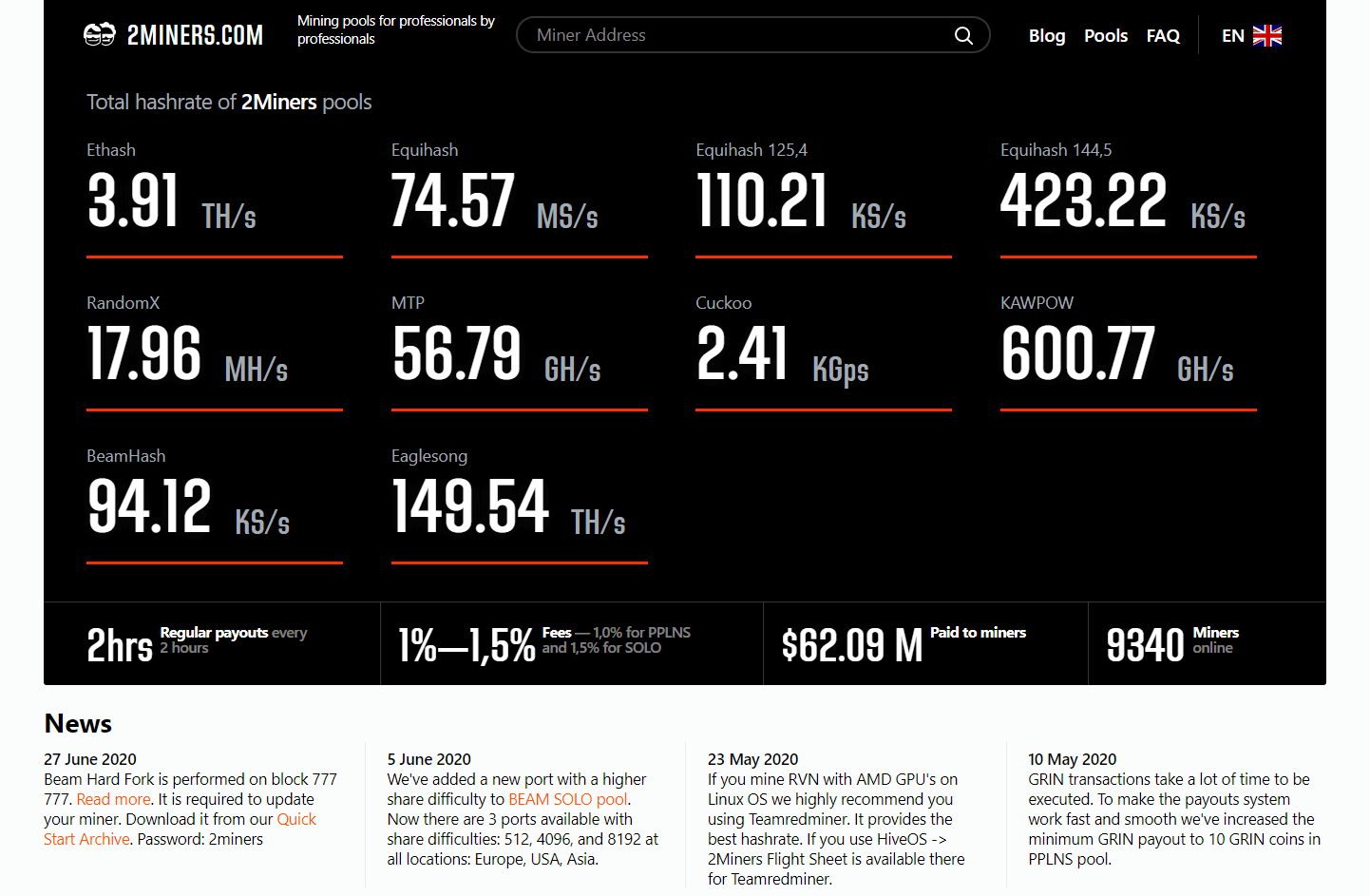Screen dimensions: 1370x896
Task: Click the search magnifier icon
Action: click(x=963, y=34)
